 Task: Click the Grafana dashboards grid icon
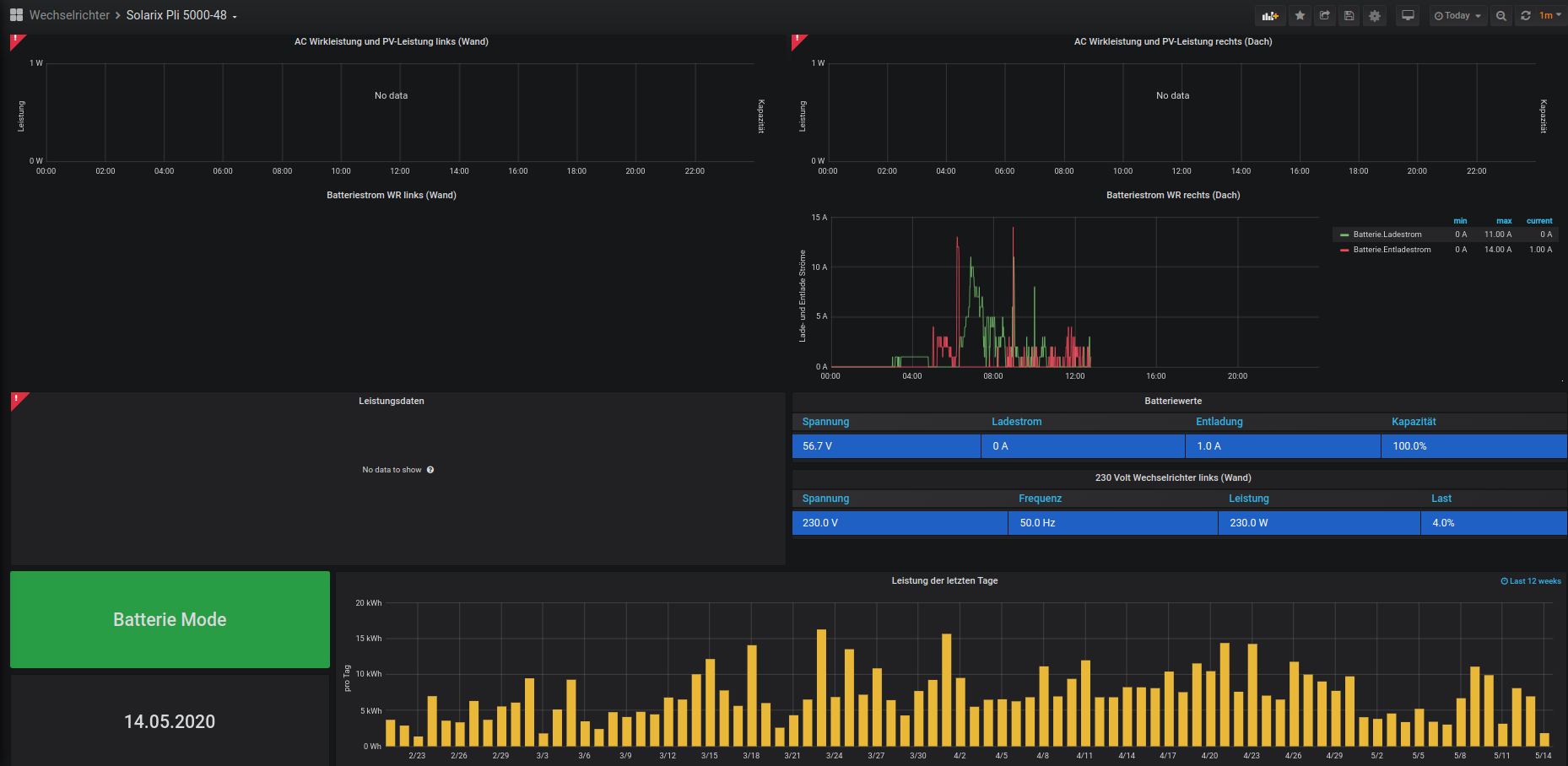tap(16, 15)
